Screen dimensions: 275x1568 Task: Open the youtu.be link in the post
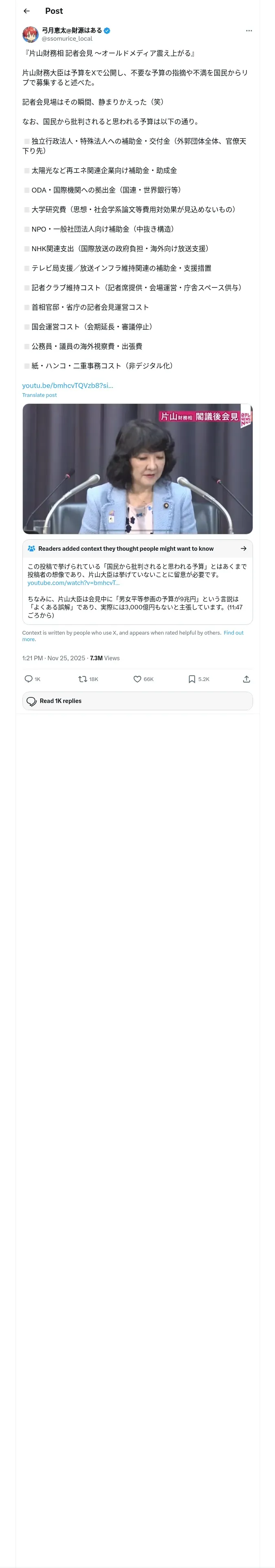pos(68,385)
